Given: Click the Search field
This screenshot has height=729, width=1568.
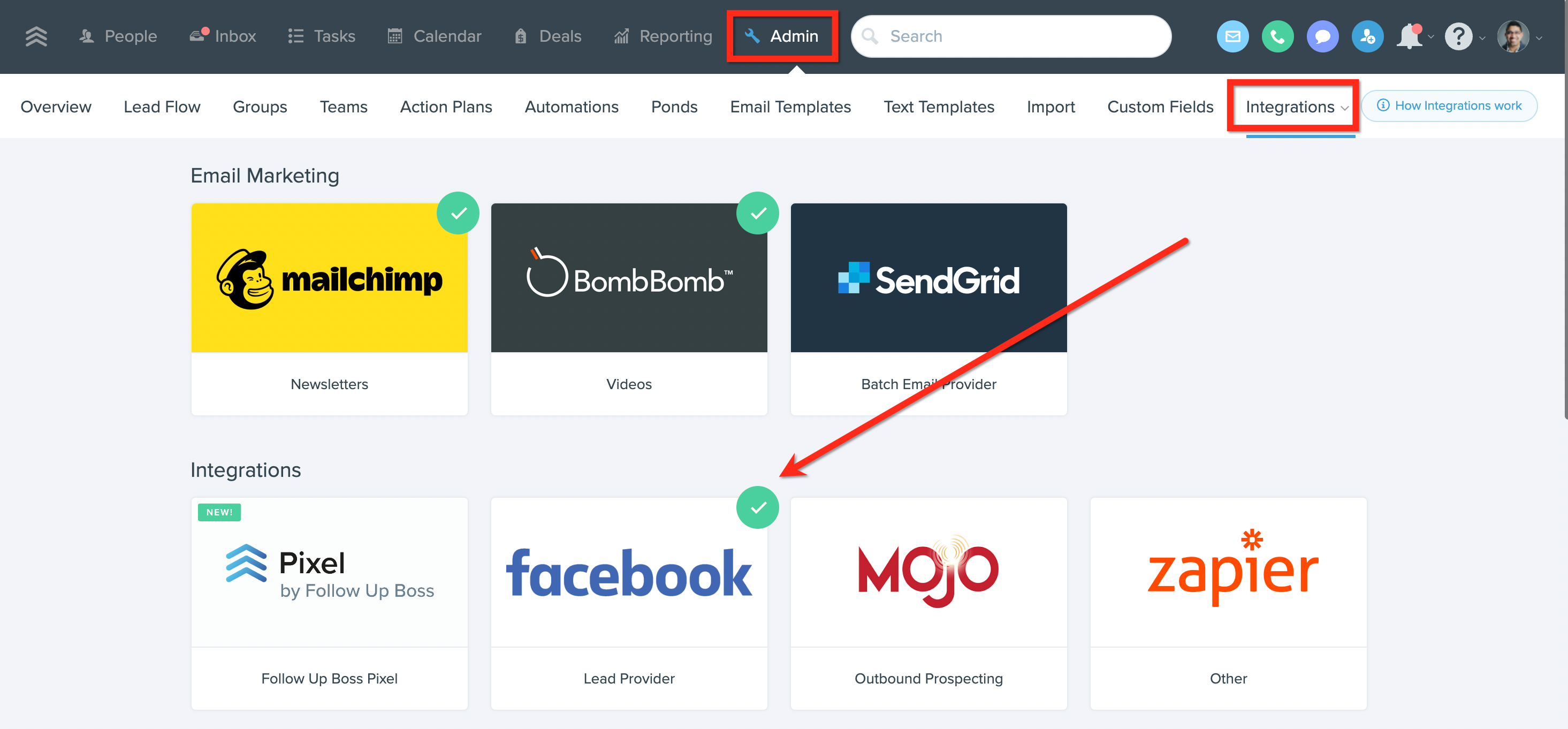Looking at the screenshot, I should point(1011,36).
